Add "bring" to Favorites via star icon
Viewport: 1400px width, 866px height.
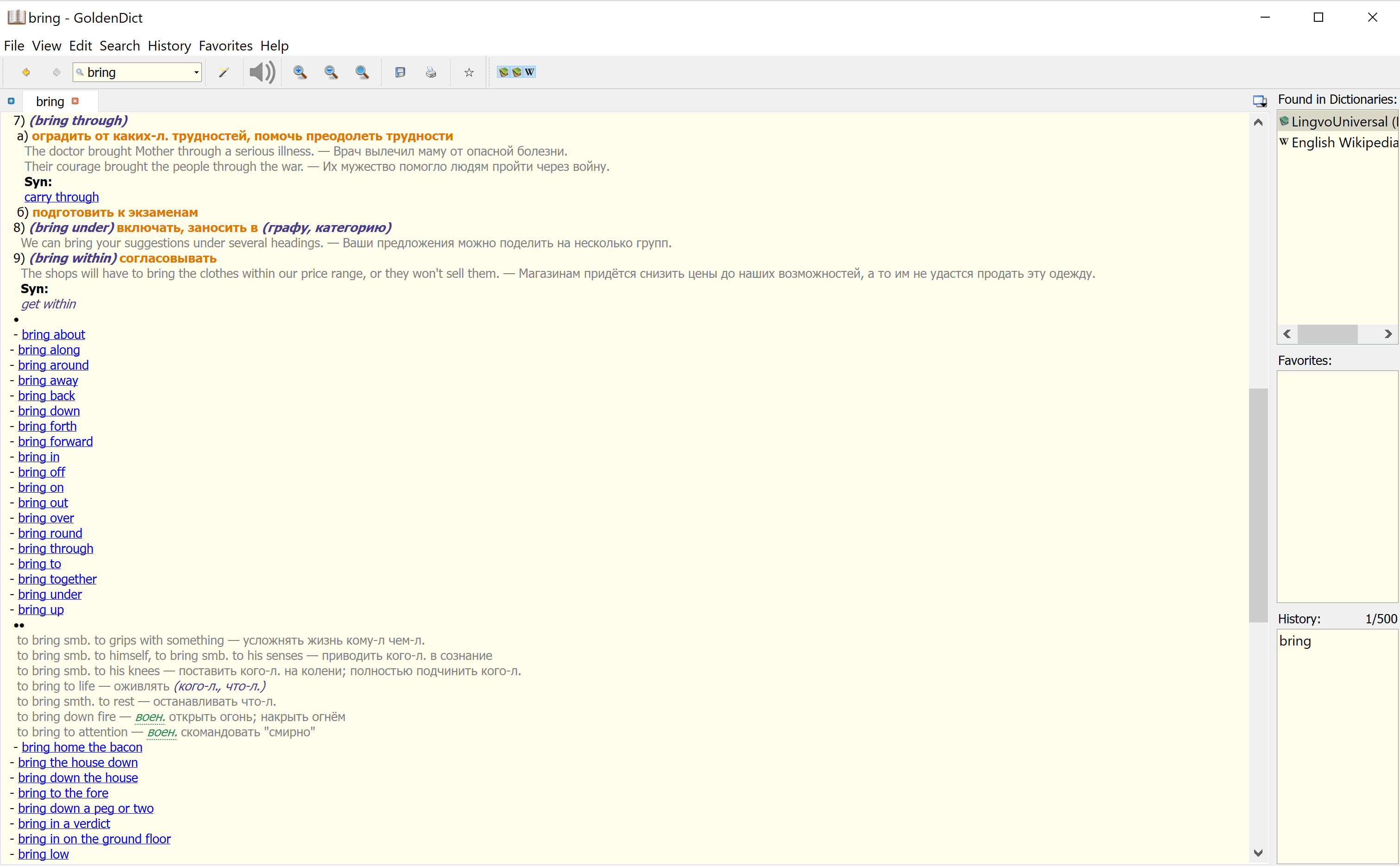coord(468,72)
